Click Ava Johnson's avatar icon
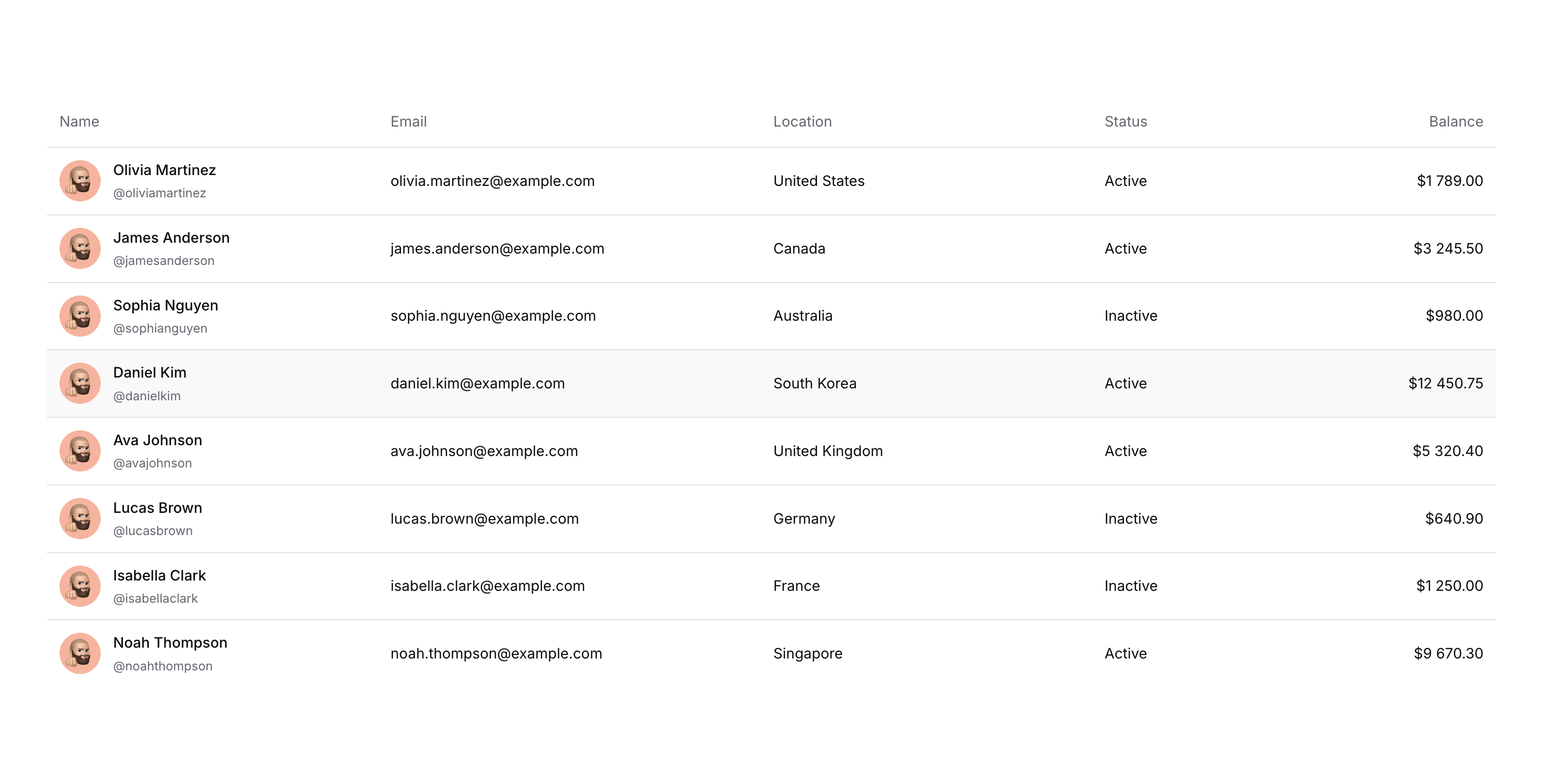 click(80, 451)
